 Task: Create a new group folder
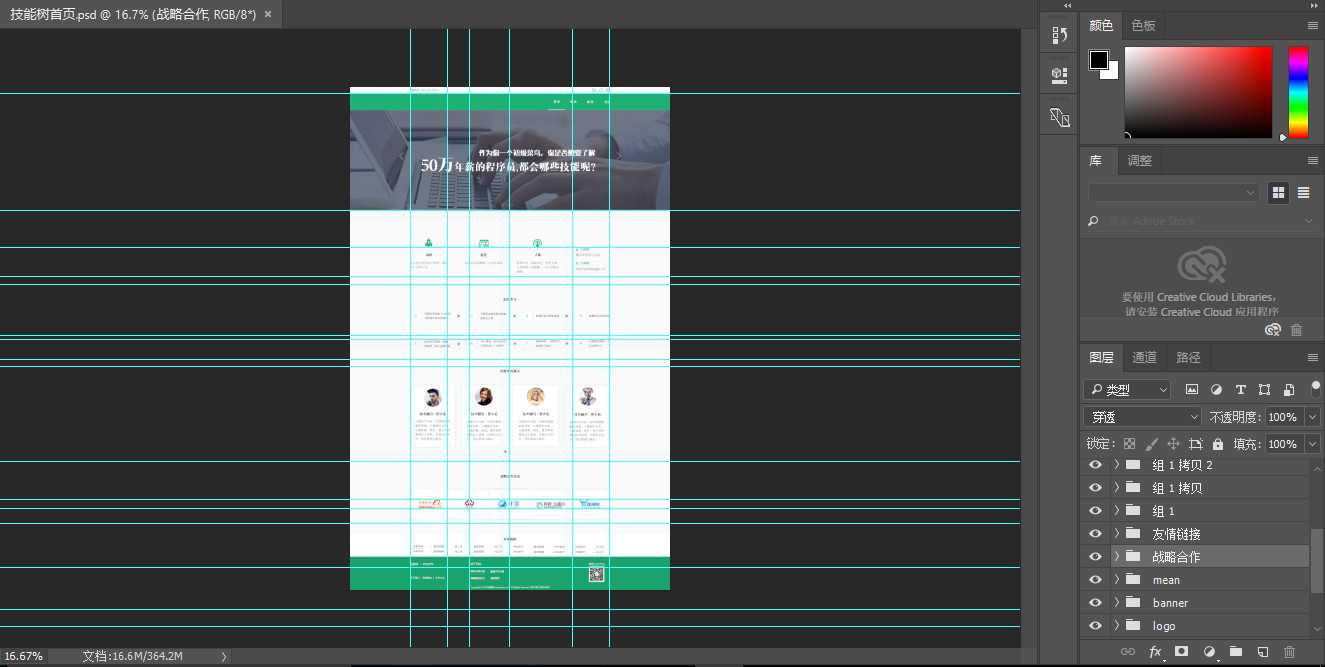[1235, 651]
